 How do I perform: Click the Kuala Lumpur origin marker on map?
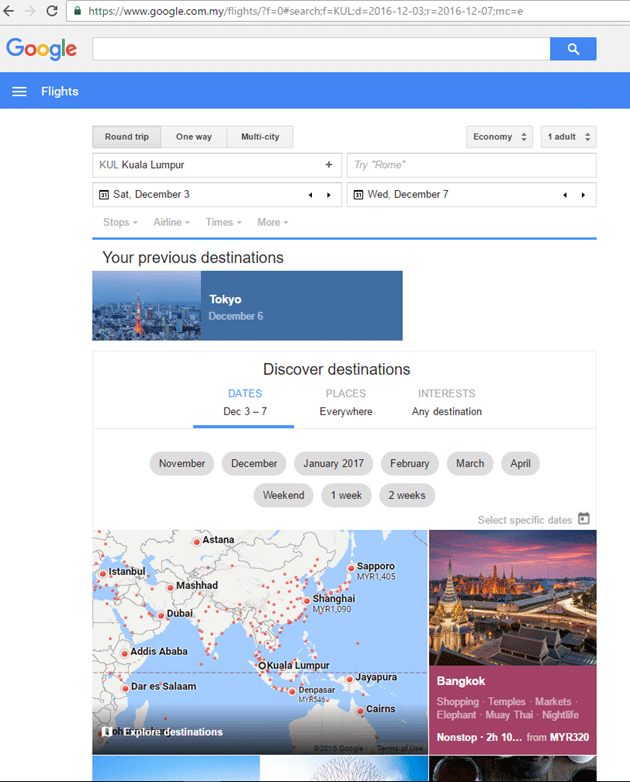262,665
